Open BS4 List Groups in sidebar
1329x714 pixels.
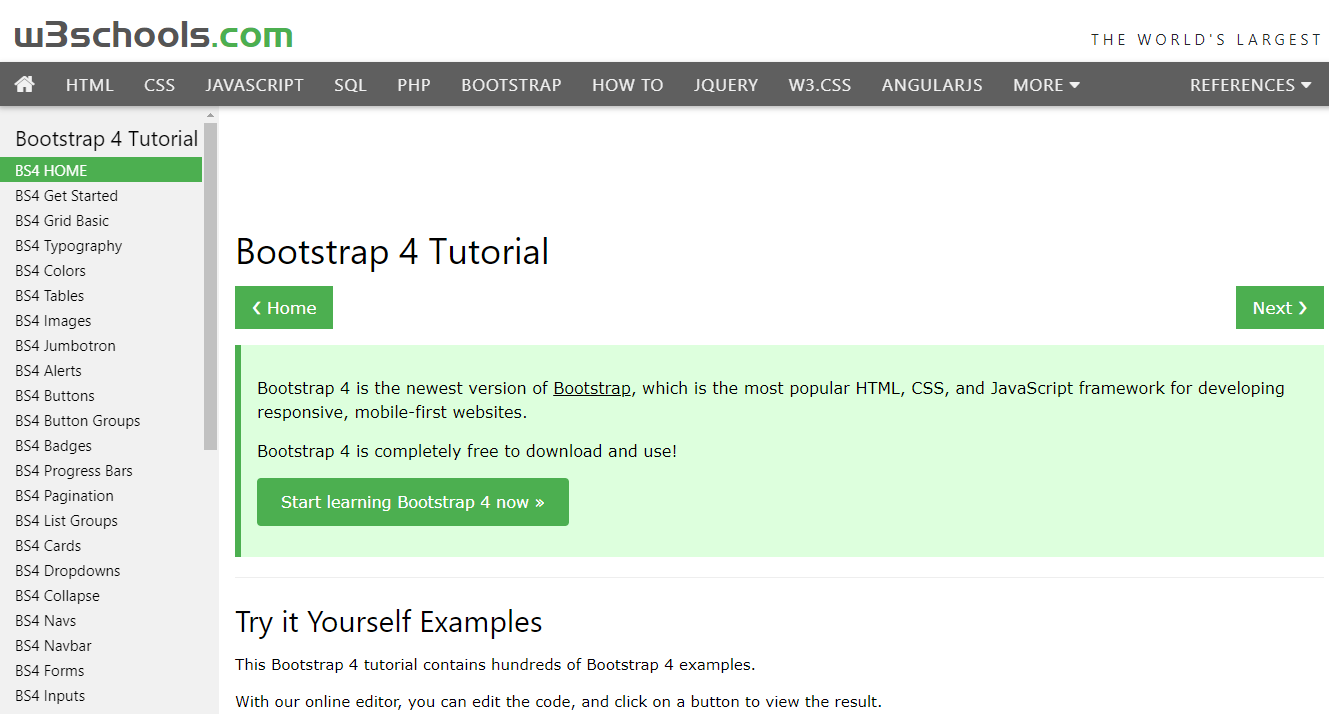tap(101, 520)
